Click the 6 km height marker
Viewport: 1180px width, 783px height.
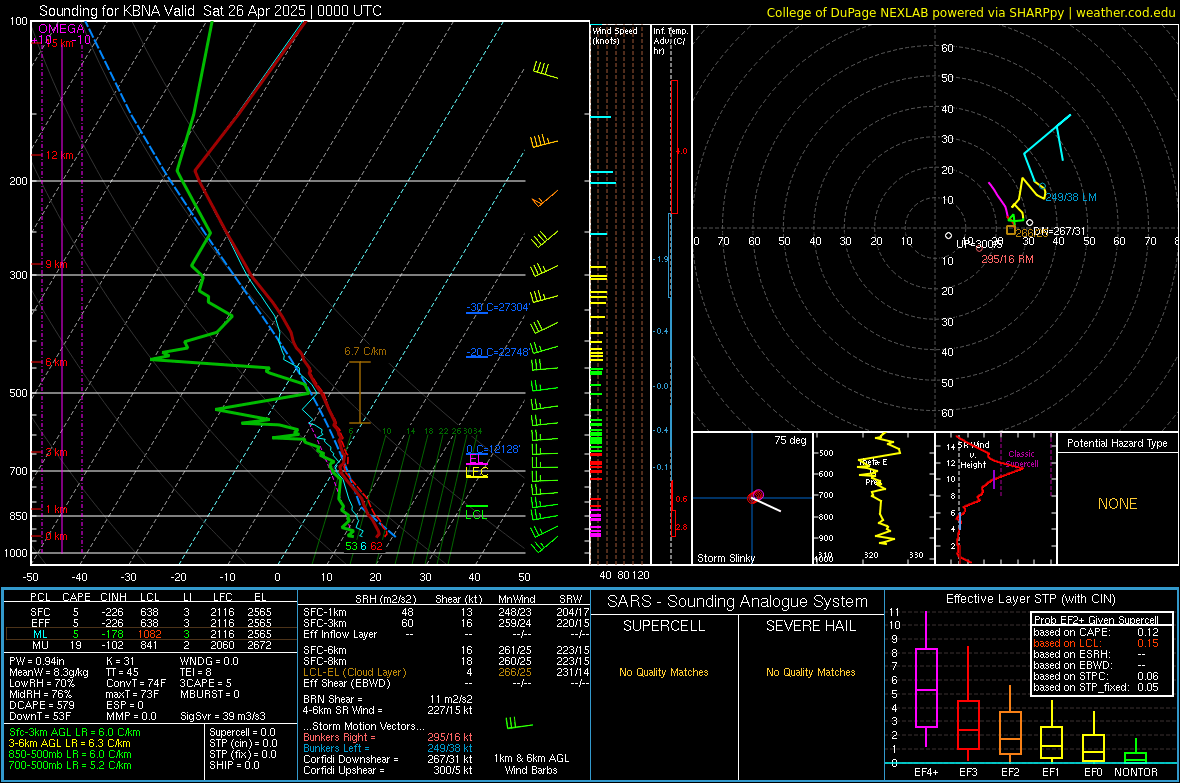(x=56, y=362)
